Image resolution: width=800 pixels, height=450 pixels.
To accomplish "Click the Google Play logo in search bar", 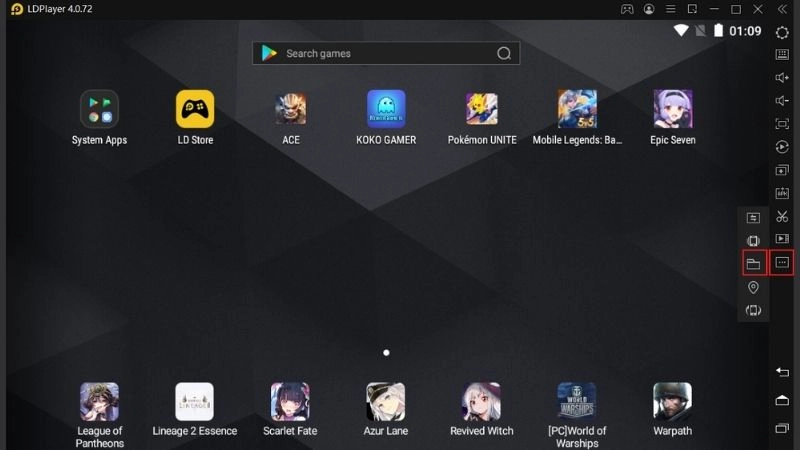I will point(269,53).
